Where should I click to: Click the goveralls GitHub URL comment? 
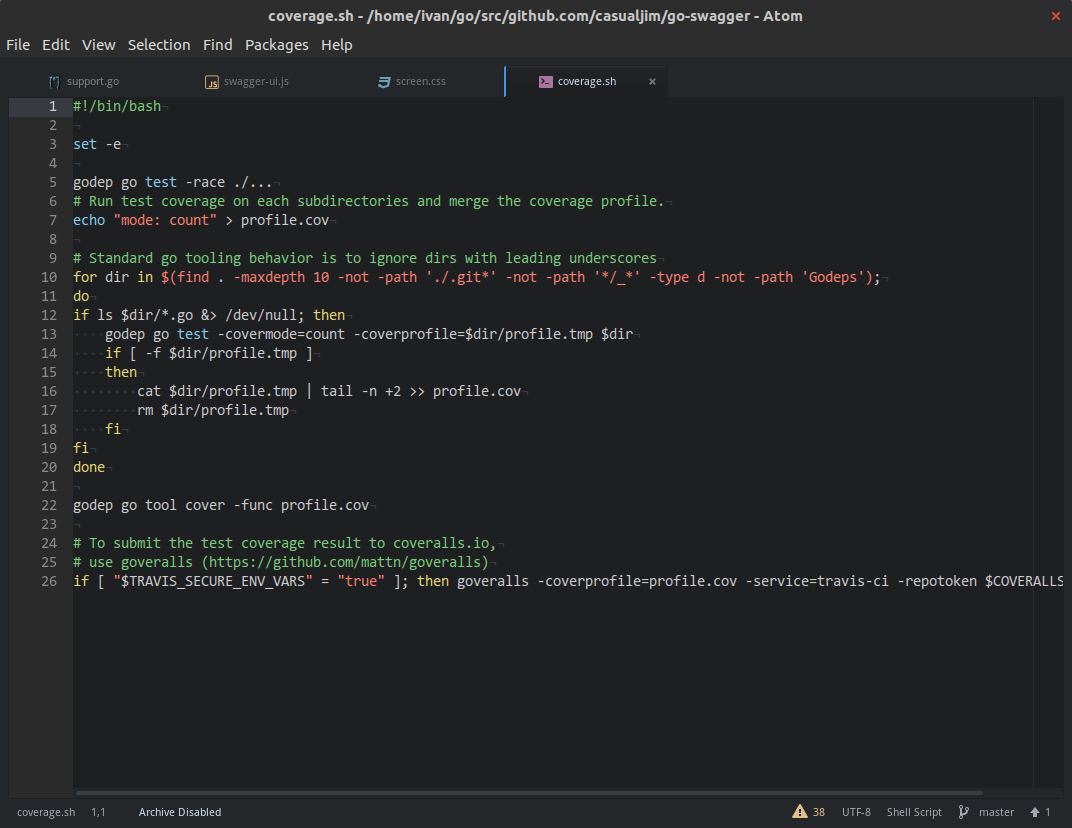pyautogui.click(x=281, y=562)
